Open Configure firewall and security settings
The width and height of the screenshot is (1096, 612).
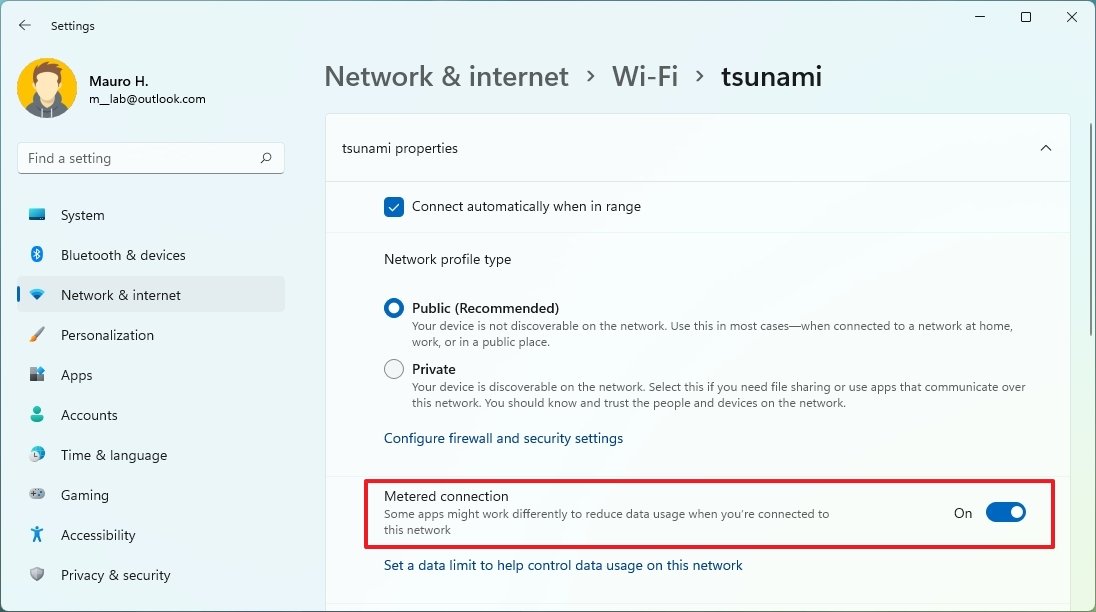point(503,438)
